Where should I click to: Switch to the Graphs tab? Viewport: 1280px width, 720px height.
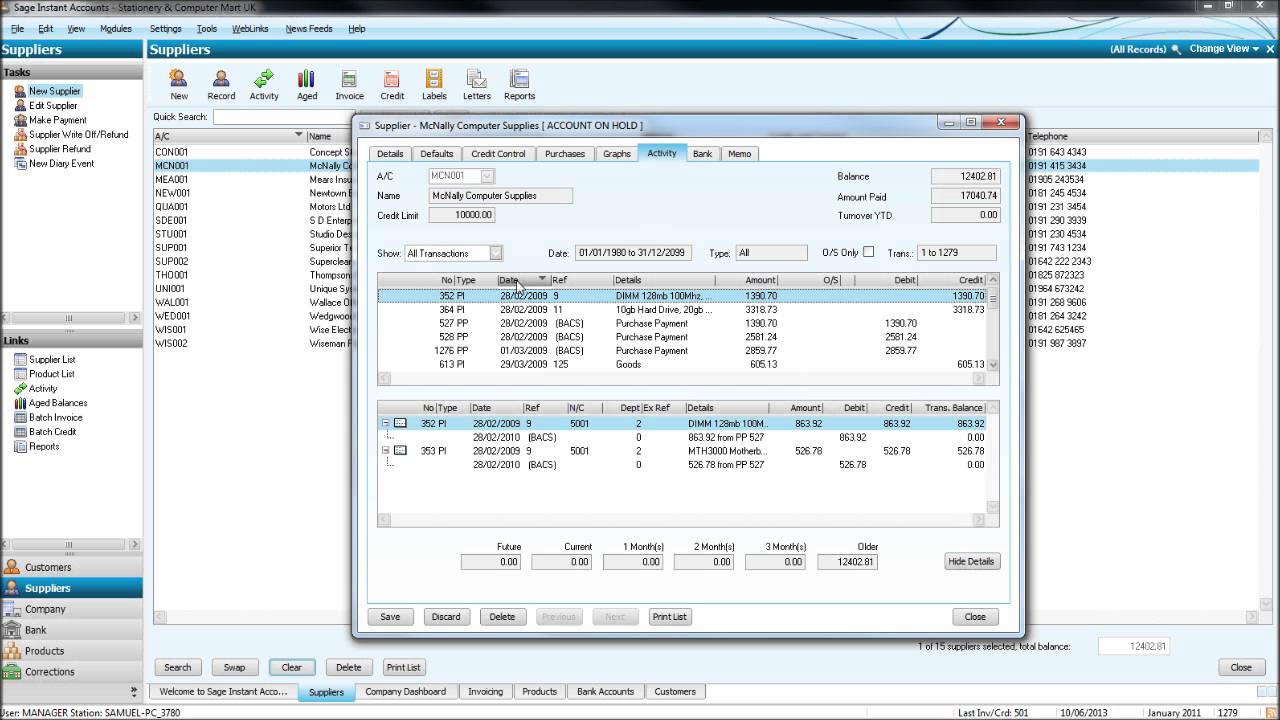pyautogui.click(x=617, y=154)
